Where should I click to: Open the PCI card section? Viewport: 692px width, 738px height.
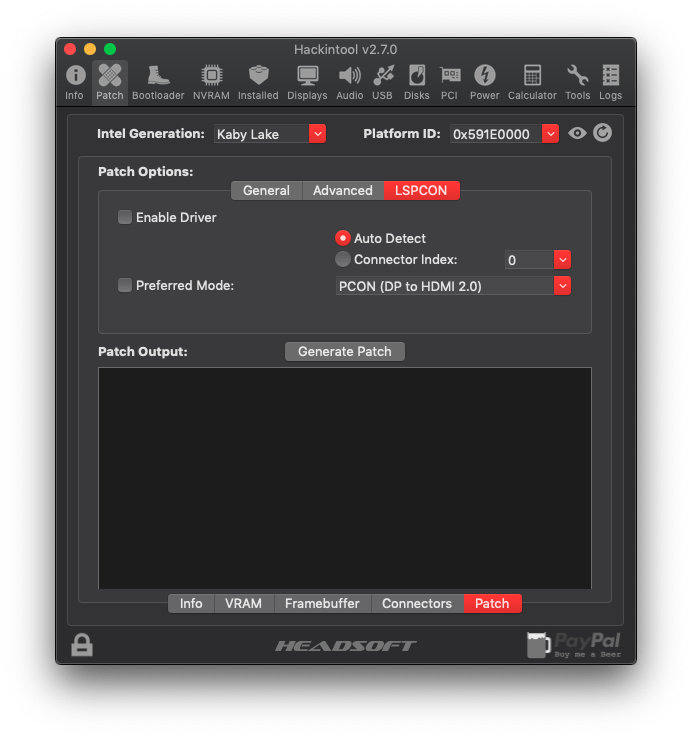coord(449,83)
